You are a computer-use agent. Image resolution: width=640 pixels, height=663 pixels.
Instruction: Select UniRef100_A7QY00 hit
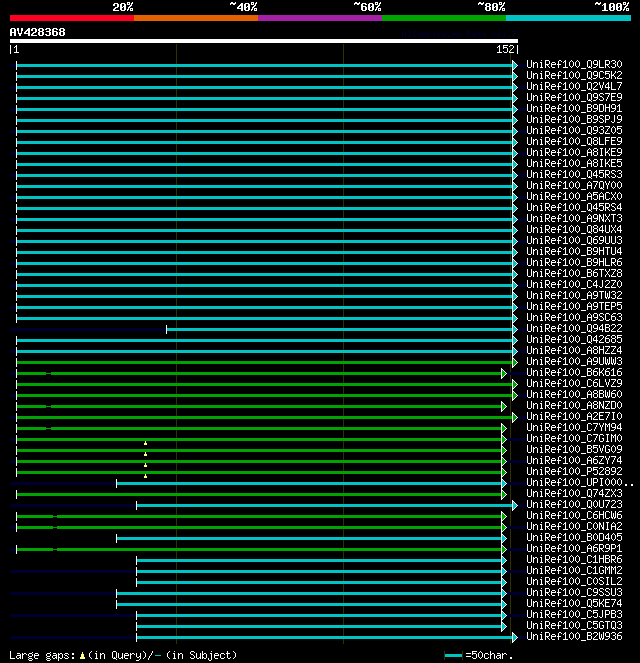[x=574, y=186]
